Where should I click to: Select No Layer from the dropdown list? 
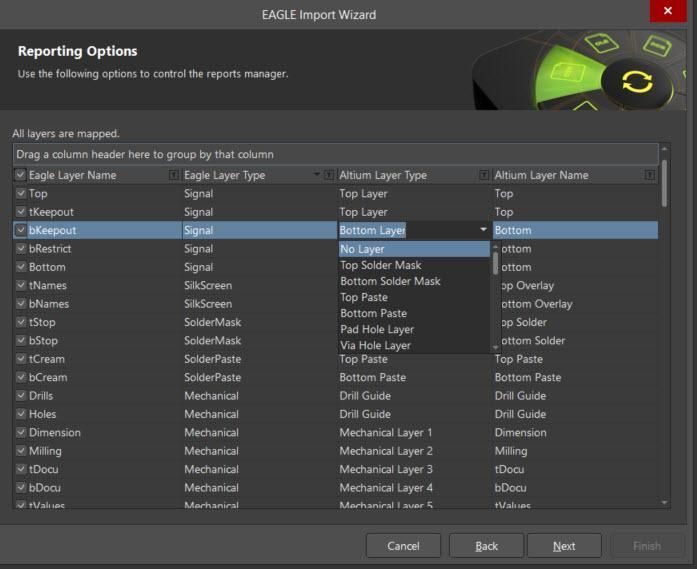pyautogui.click(x=414, y=249)
